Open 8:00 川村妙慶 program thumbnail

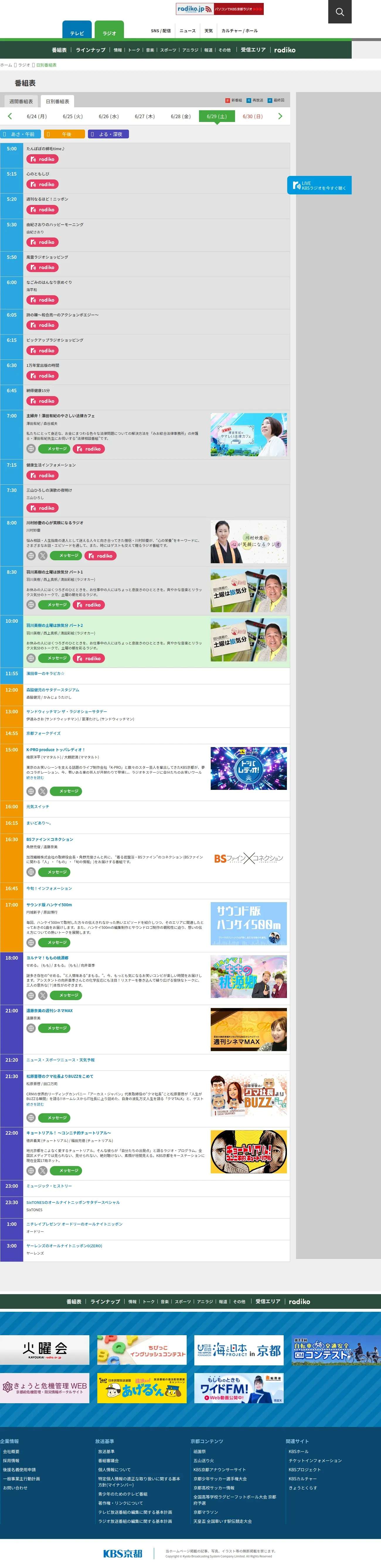tap(249, 542)
